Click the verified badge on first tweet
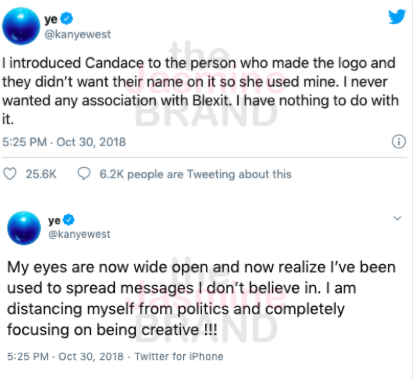The height and width of the screenshot is (379, 413). click(67, 18)
